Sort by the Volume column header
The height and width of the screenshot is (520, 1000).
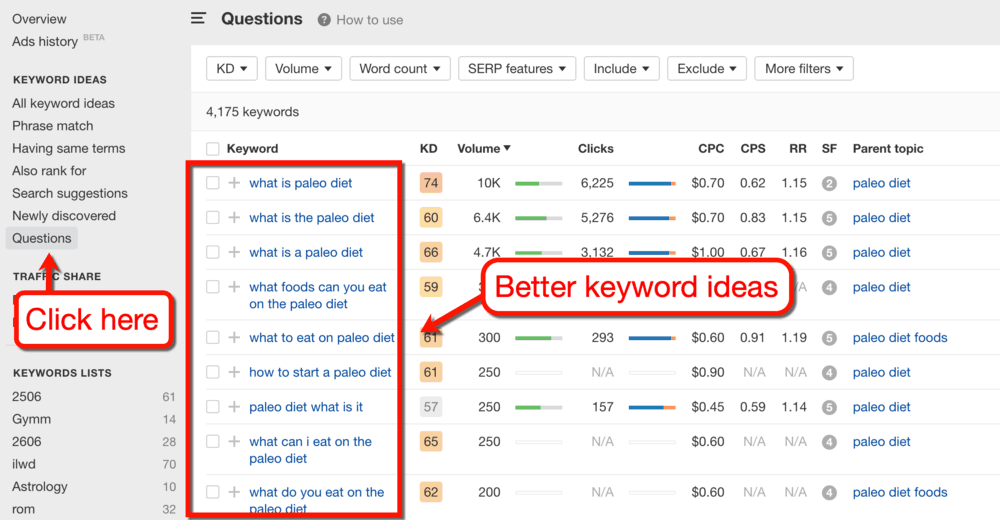click(484, 149)
